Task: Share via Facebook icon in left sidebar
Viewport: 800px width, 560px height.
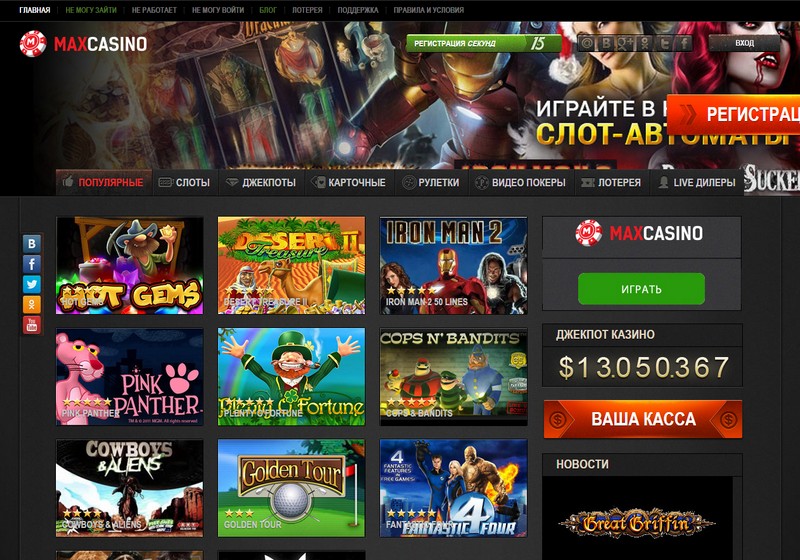Action: [32, 264]
